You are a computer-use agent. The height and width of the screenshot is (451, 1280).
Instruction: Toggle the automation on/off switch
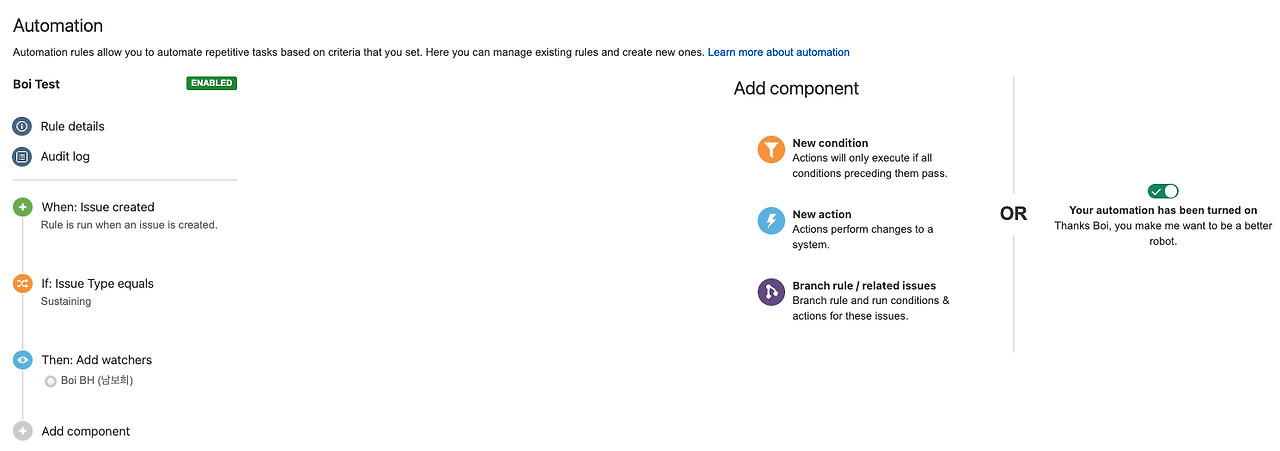coord(1163,191)
